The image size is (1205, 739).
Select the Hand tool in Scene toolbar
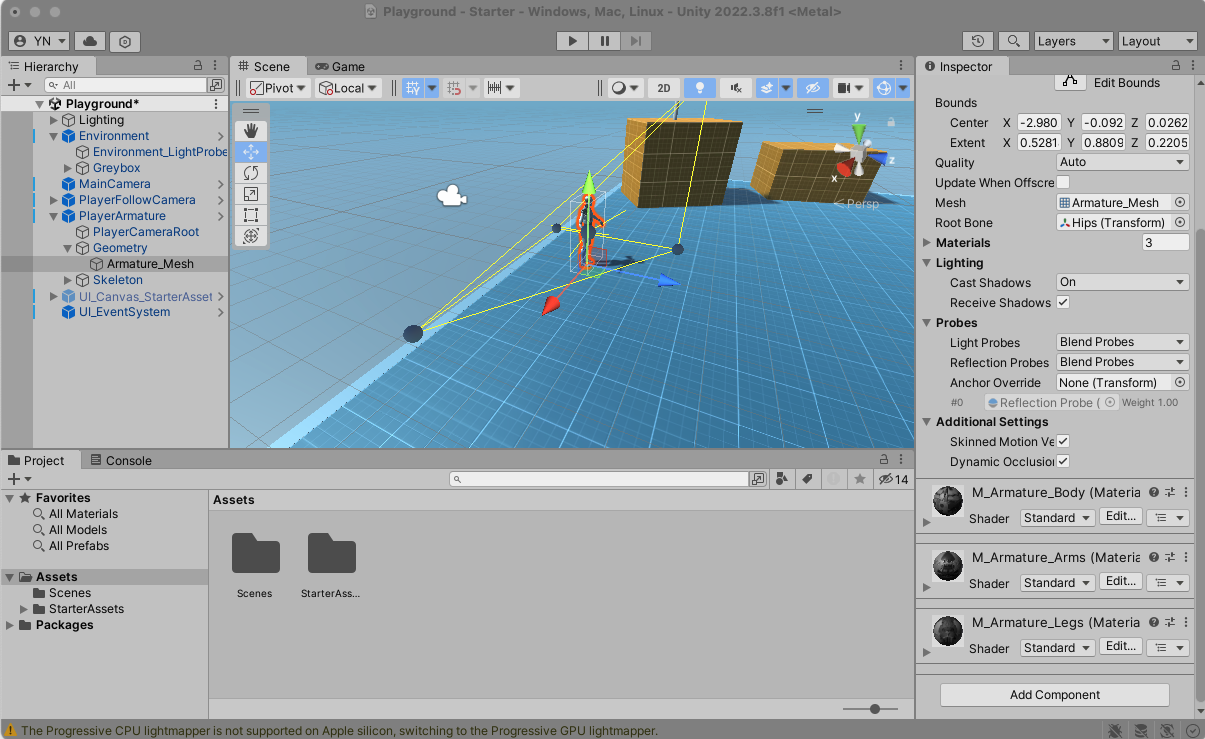[251, 131]
